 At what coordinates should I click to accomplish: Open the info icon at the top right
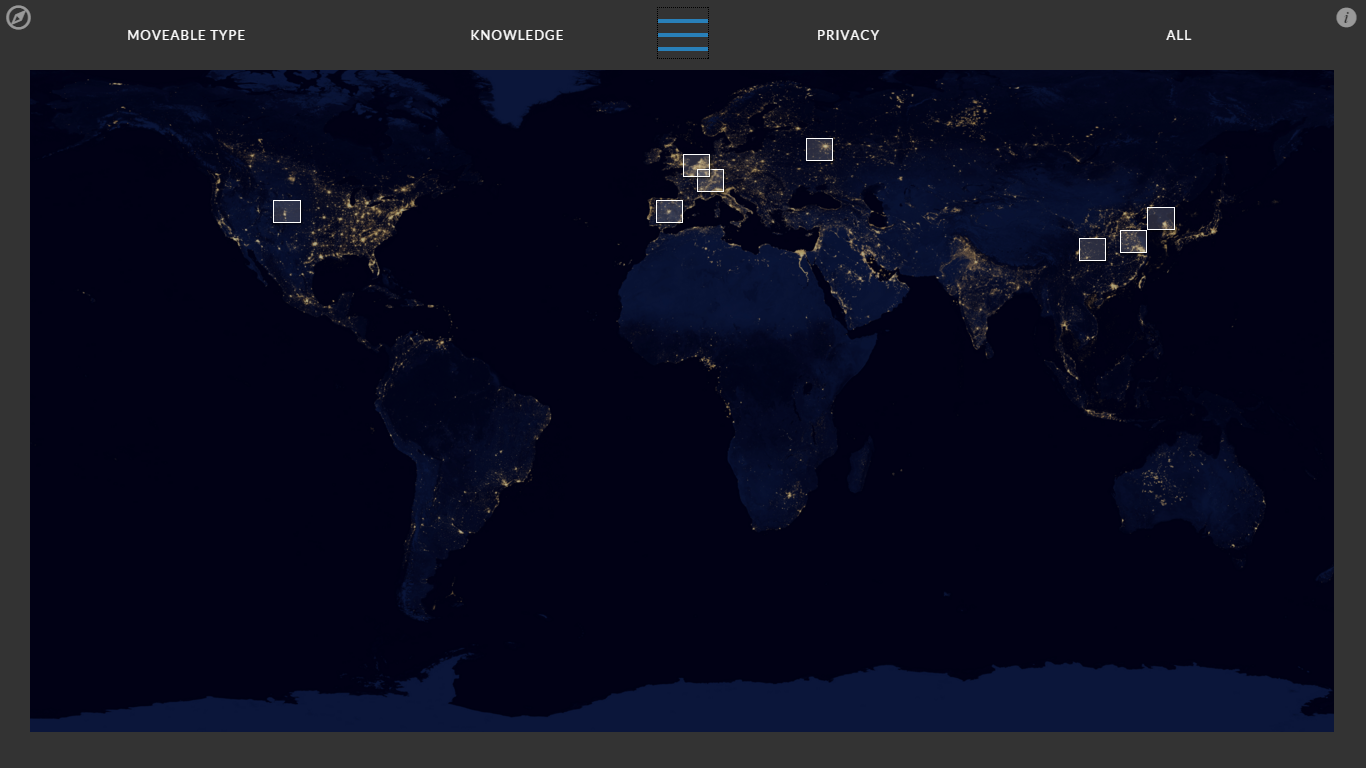tap(1346, 18)
